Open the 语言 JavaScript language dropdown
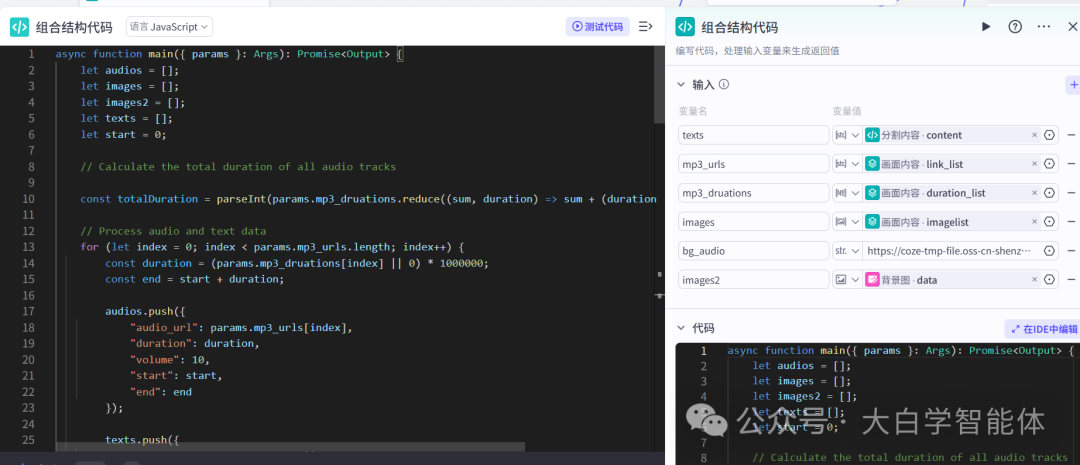The width and height of the screenshot is (1080, 465). (x=169, y=27)
